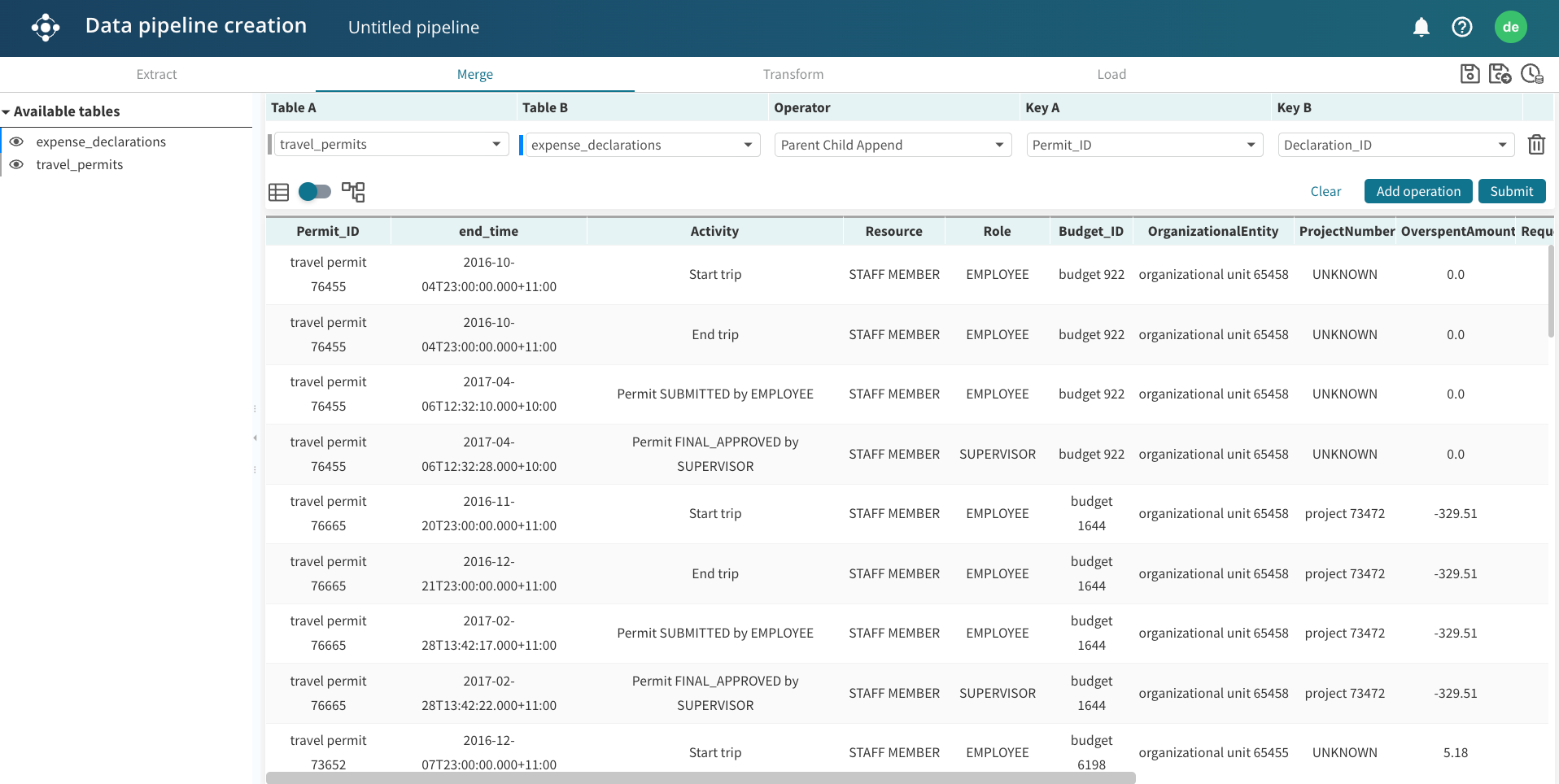Image resolution: width=1559 pixels, height=784 pixels.
Task: Click the Add operation button
Action: pyautogui.click(x=1417, y=192)
